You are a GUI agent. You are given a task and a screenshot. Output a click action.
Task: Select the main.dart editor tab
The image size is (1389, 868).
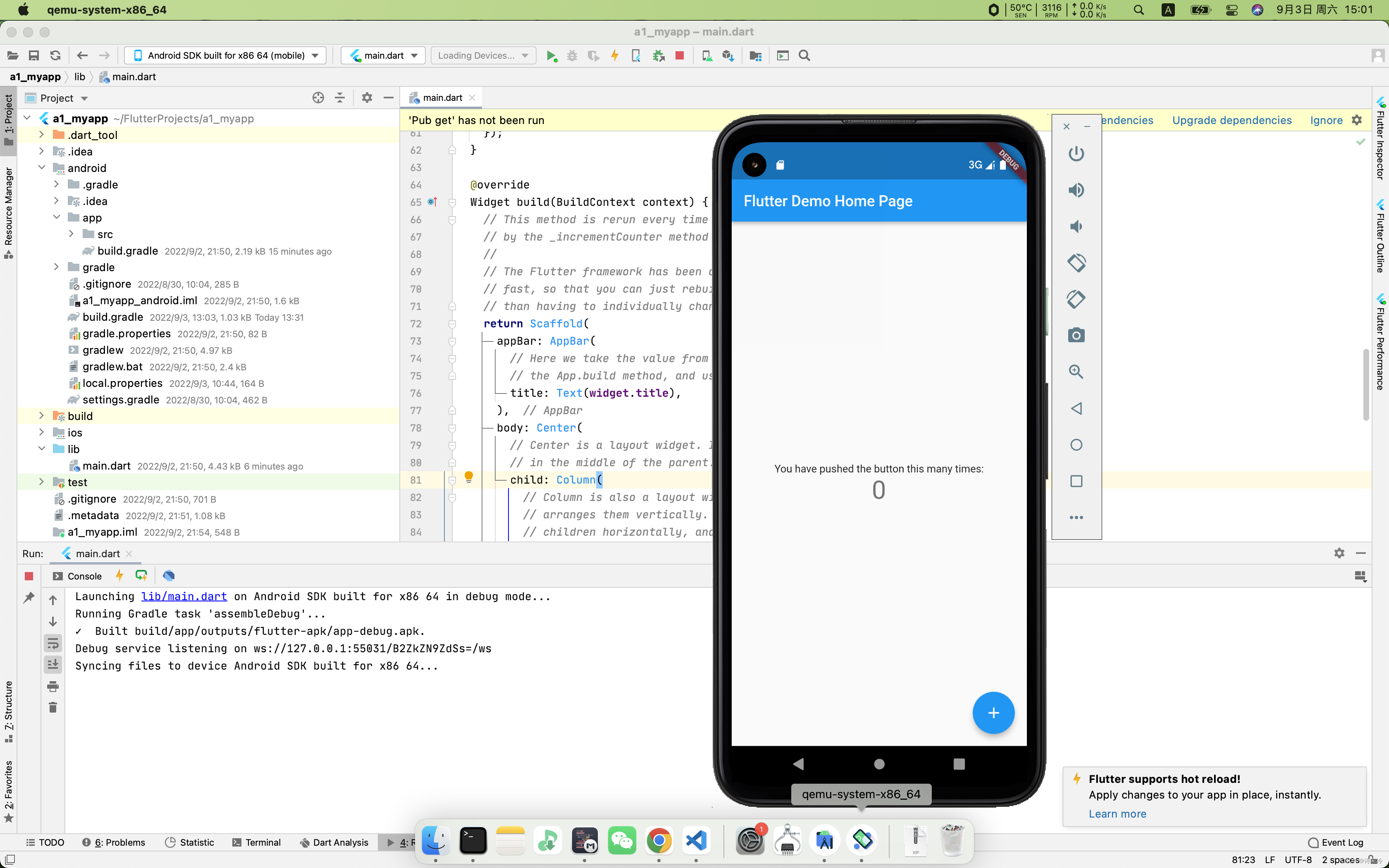pos(442,98)
